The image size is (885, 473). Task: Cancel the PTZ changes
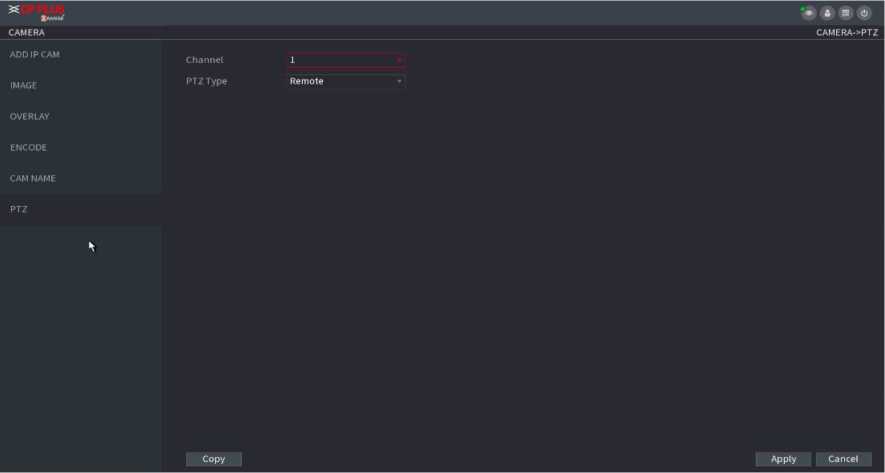pyautogui.click(x=843, y=459)
